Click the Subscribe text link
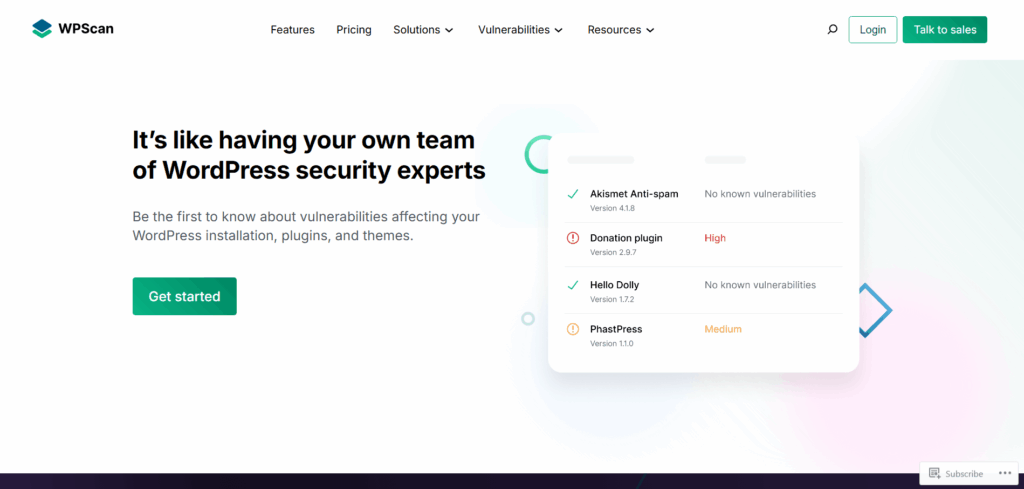1024x489 pixels. click(964, 474)
